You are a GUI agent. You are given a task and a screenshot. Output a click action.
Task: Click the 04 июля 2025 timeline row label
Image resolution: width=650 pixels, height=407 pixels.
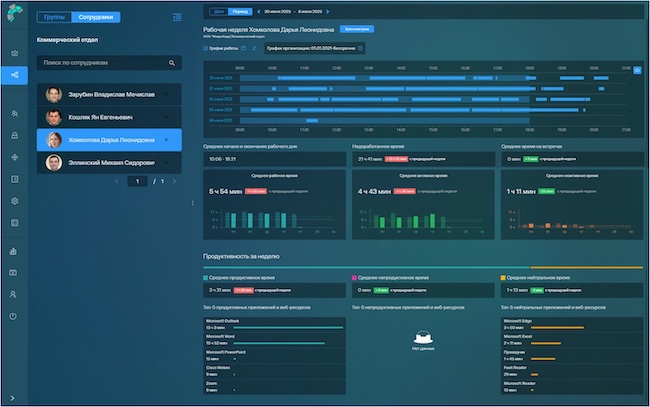221,121
